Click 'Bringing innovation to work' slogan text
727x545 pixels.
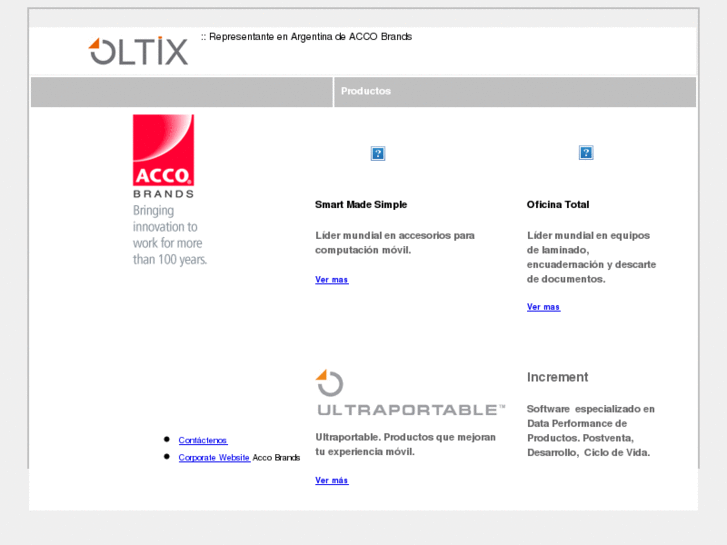(170, 235)
